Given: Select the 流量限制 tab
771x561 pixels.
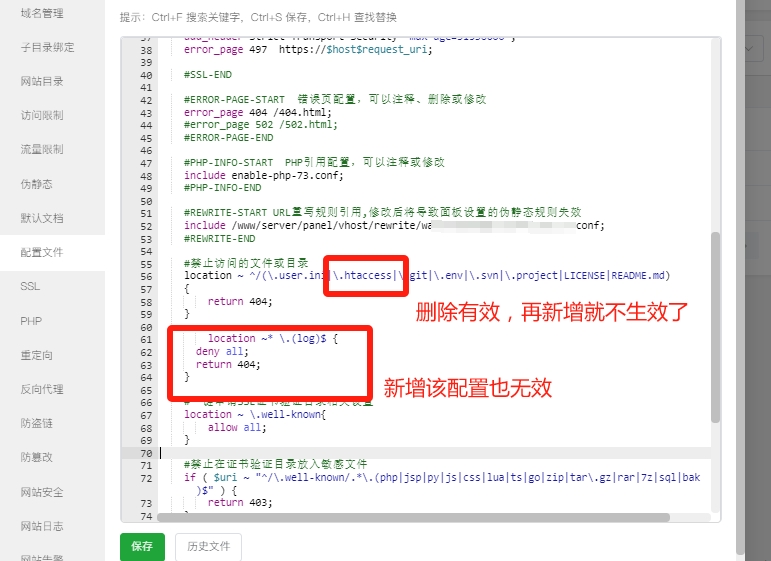Looking at the screenshot, I should tap(42, 149).
